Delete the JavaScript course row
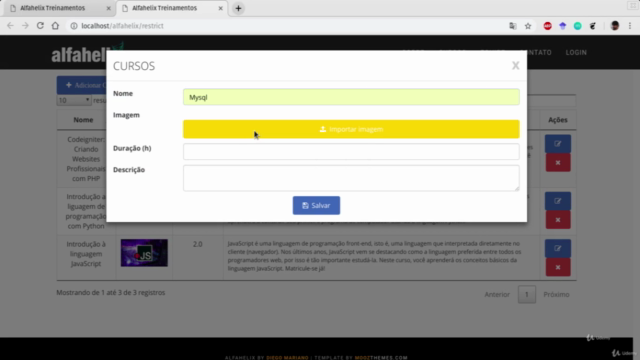 [x=558, y=267]
